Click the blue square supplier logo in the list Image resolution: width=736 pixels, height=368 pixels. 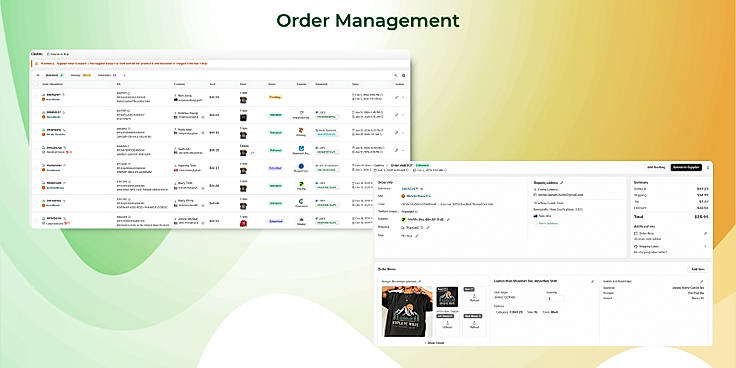click(x=301, y=148)
